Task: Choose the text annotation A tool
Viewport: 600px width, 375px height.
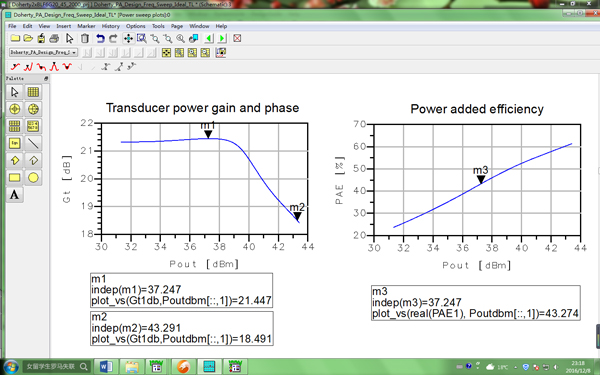Action: pos(15,195)
